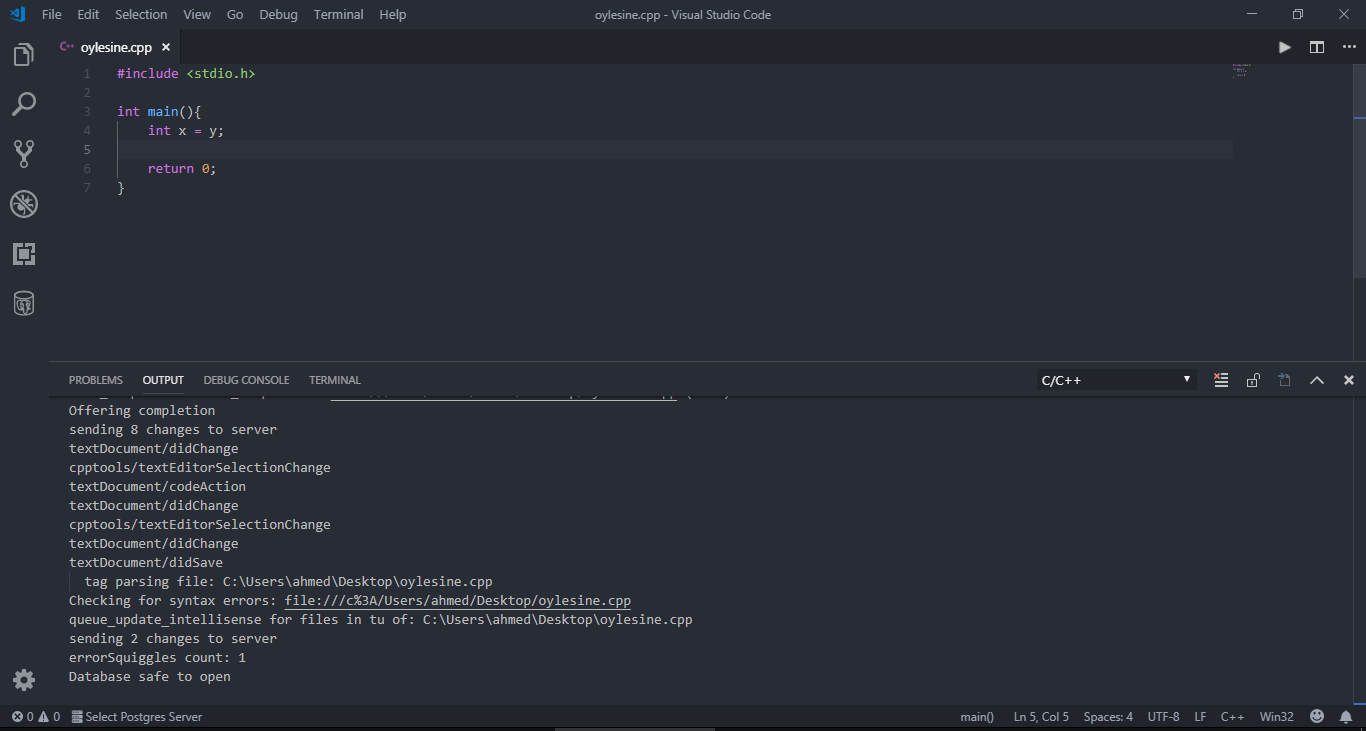
Task: Open the Debug menu
Action: pos(278,14)
